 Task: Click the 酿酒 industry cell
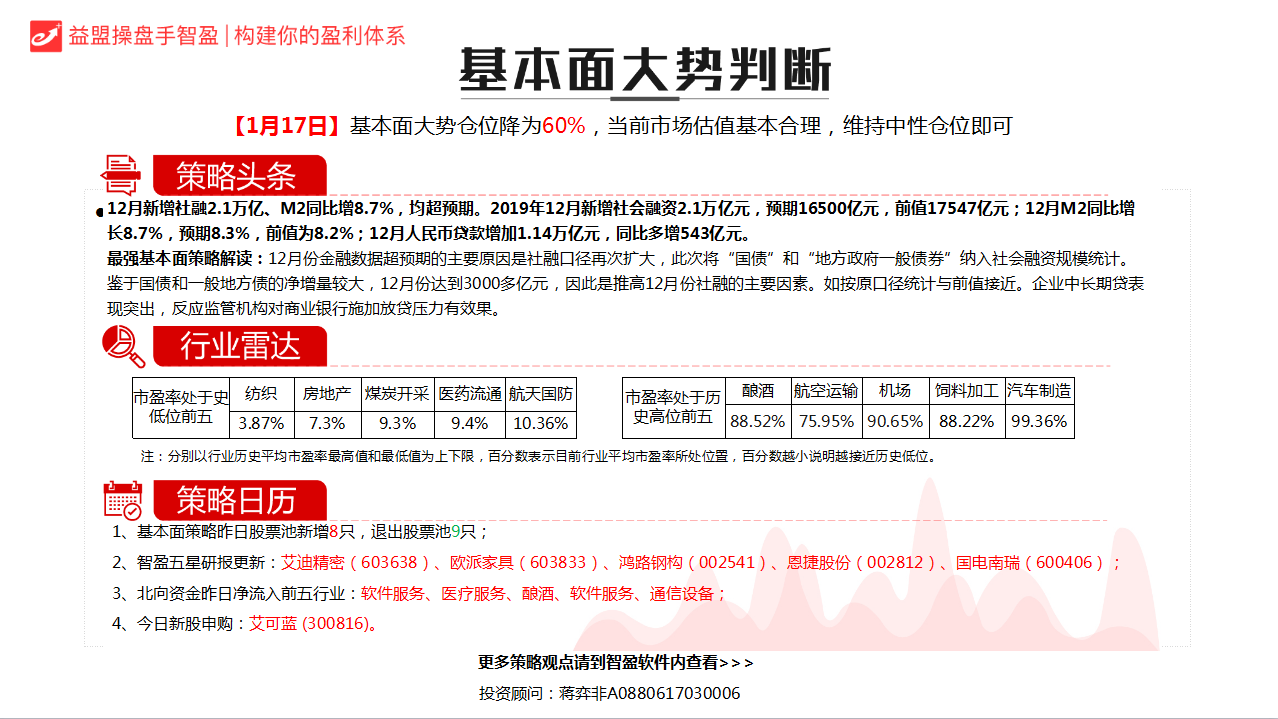pos(757,390)
